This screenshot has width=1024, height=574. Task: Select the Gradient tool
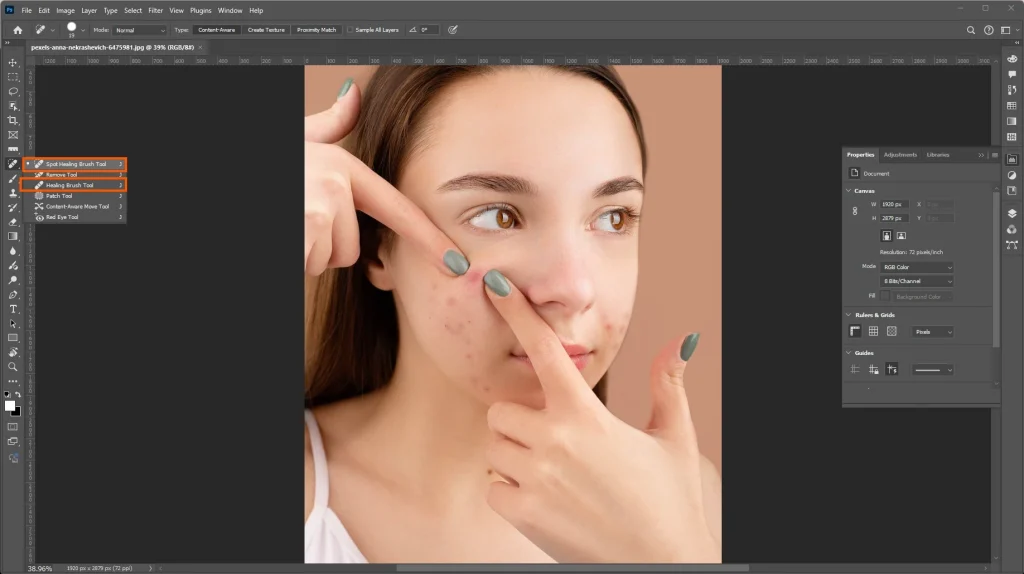tap(12, 236)
